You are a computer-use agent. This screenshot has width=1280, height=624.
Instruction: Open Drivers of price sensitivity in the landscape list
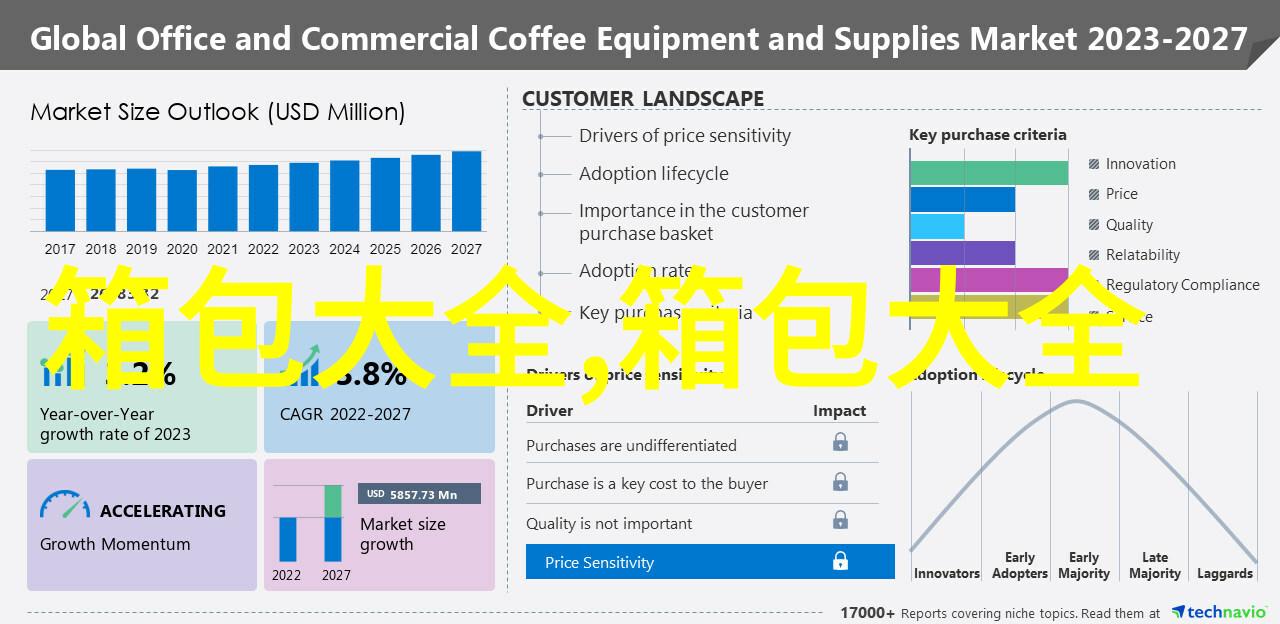coord(685,135)
